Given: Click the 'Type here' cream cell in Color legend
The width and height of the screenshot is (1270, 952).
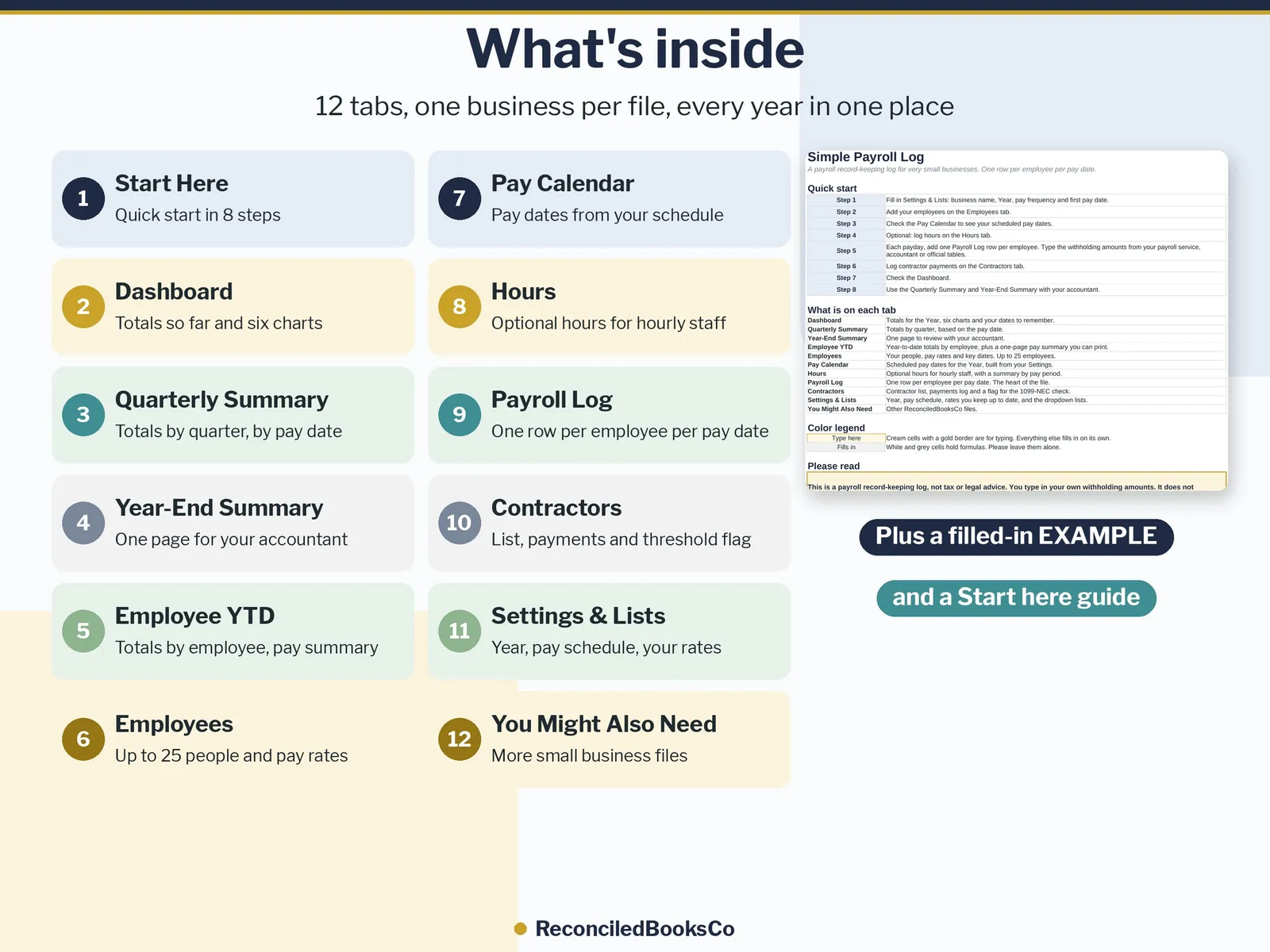Looking at the screenshot, I should [846, 438].
